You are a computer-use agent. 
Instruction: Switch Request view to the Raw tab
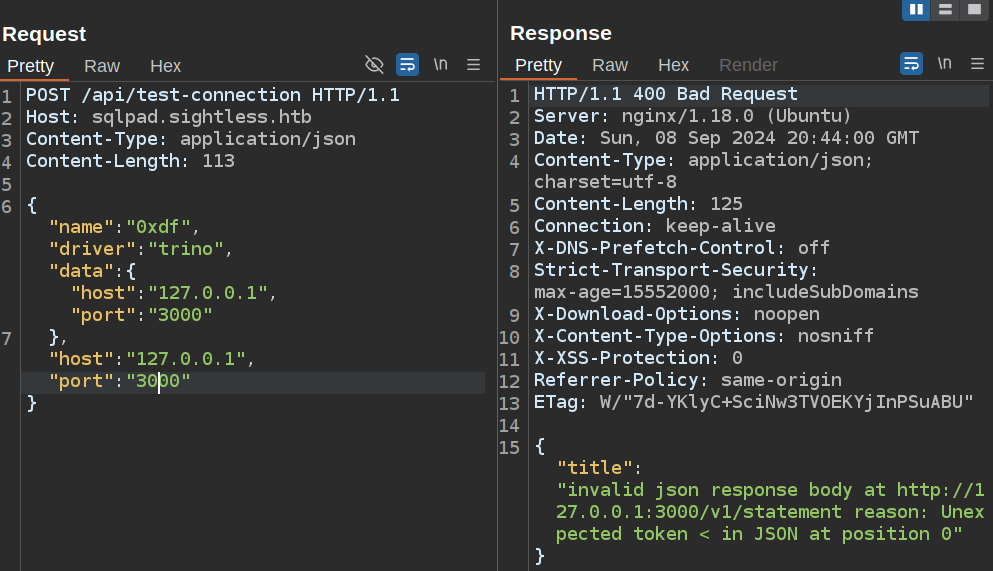pyautogui.click(x=102, y=66)
